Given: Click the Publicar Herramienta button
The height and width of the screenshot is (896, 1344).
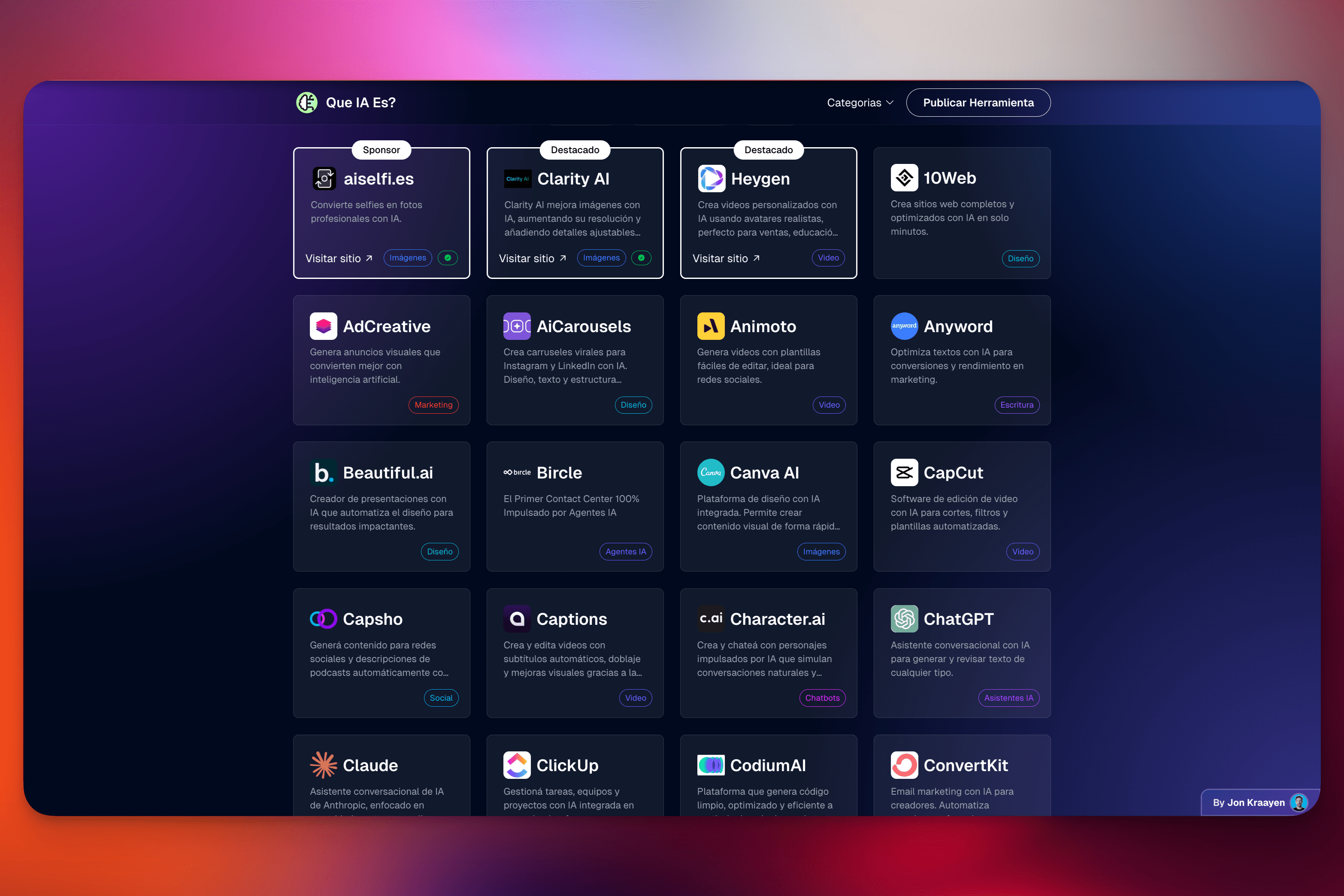Looking at the screenshot, I should [978, 103].
